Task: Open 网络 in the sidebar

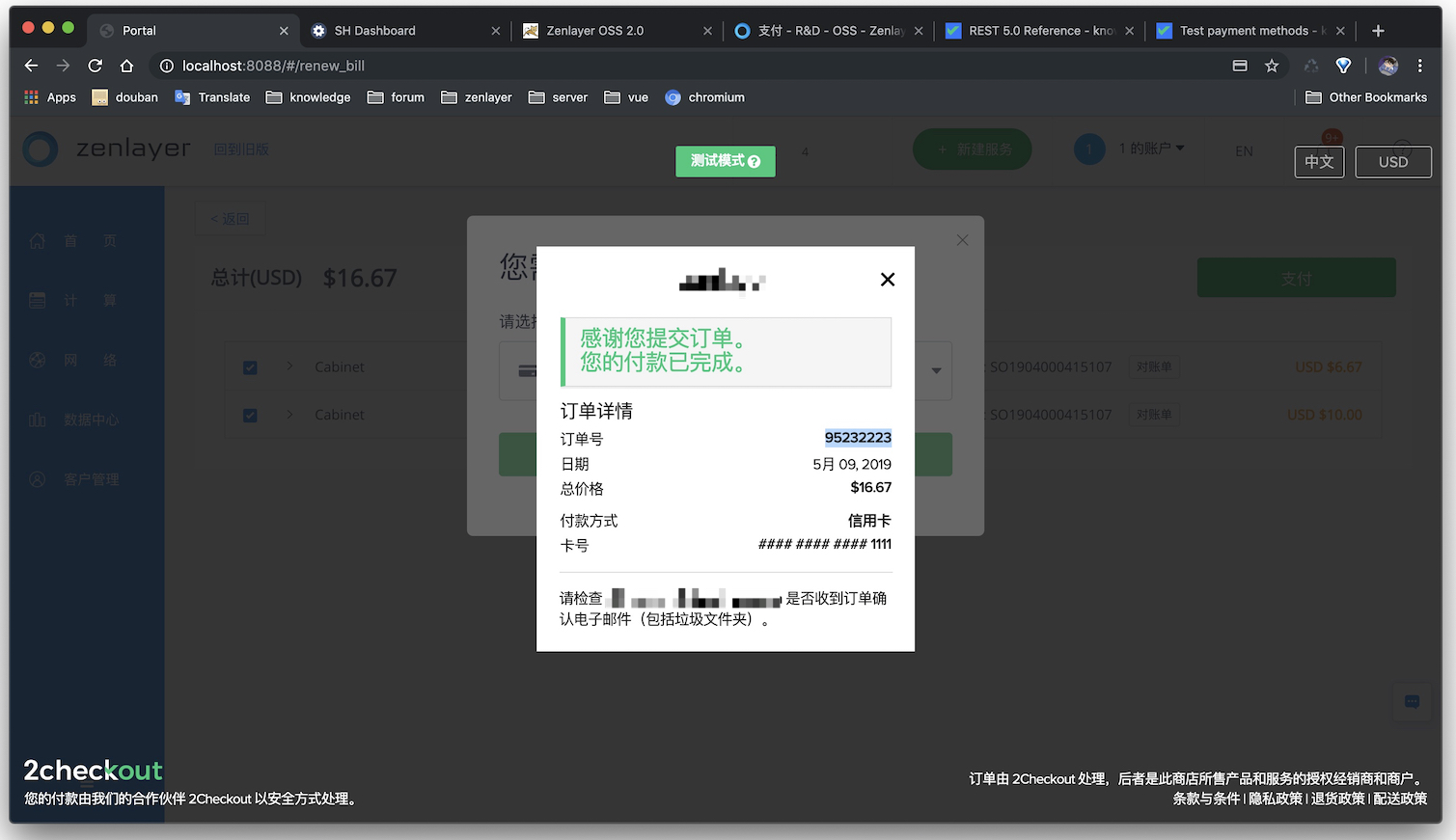Action: click(72, 361)
